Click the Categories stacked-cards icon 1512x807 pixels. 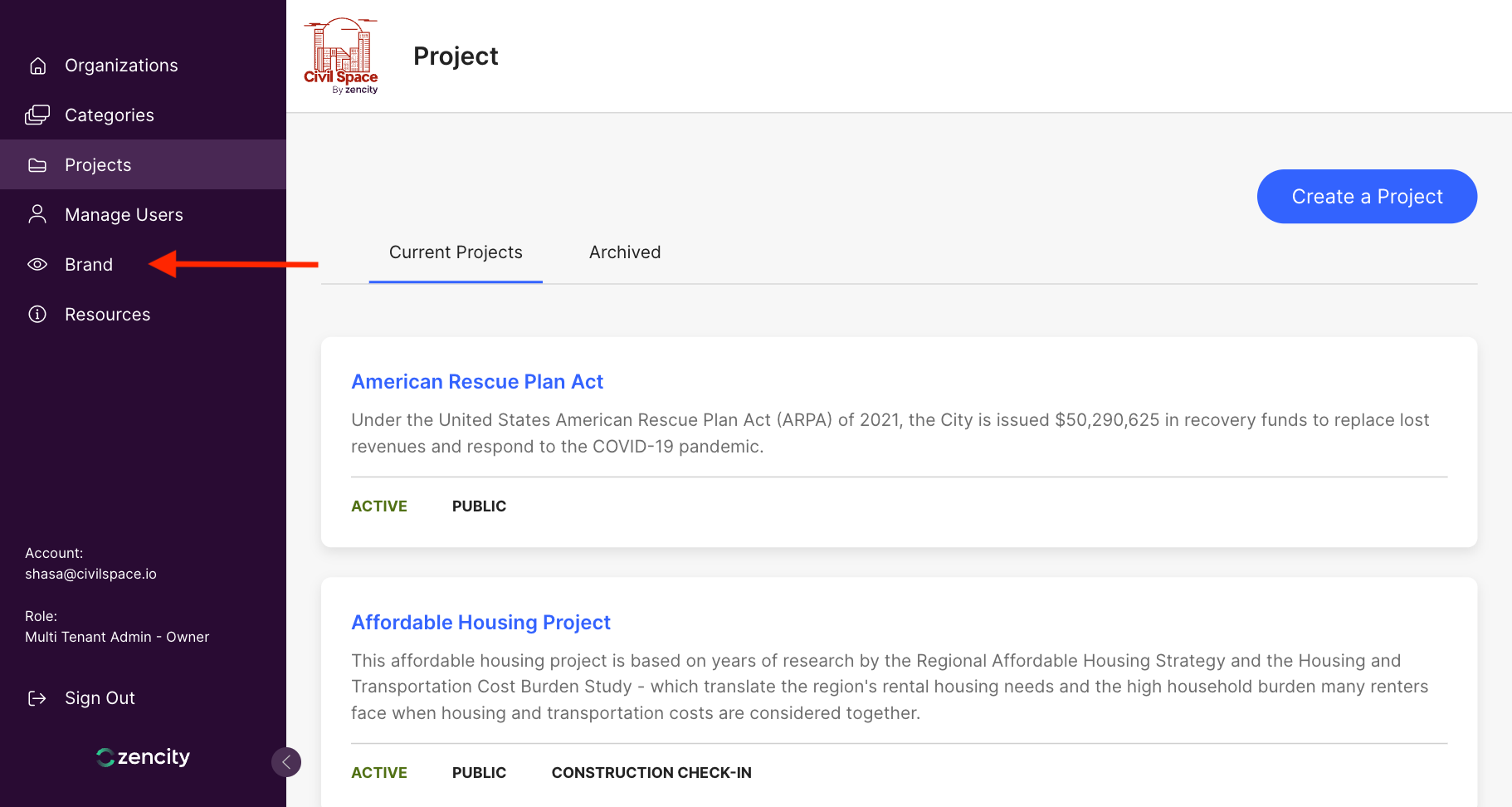[x=37, y=115]
